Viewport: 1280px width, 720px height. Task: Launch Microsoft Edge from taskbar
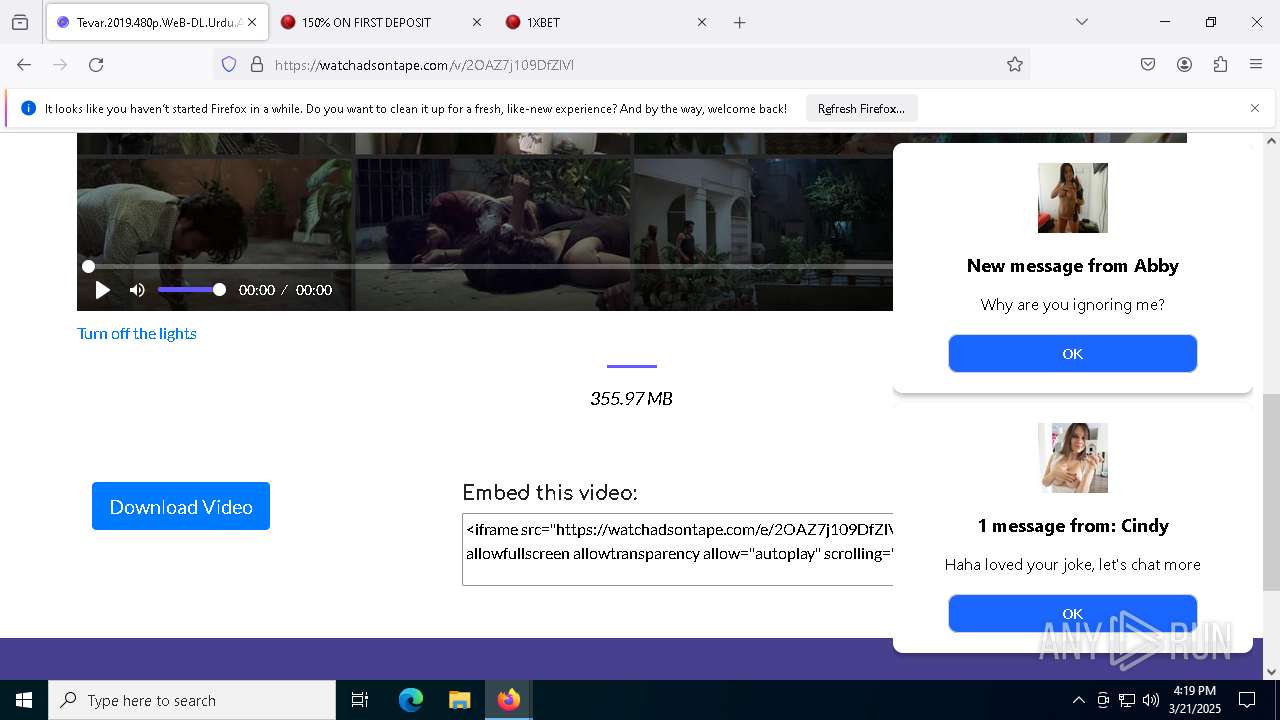coord(411,700)
